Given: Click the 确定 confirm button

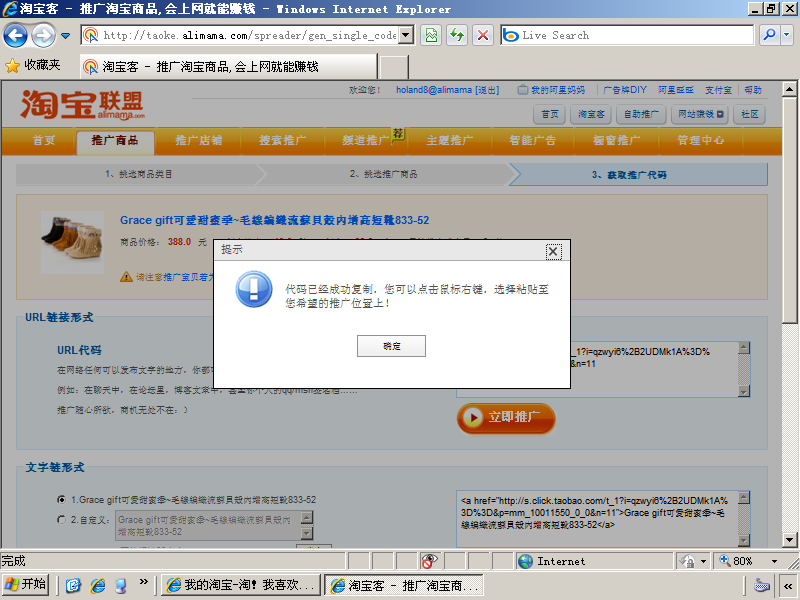Looking at the screenshot, I should [391, 346].
